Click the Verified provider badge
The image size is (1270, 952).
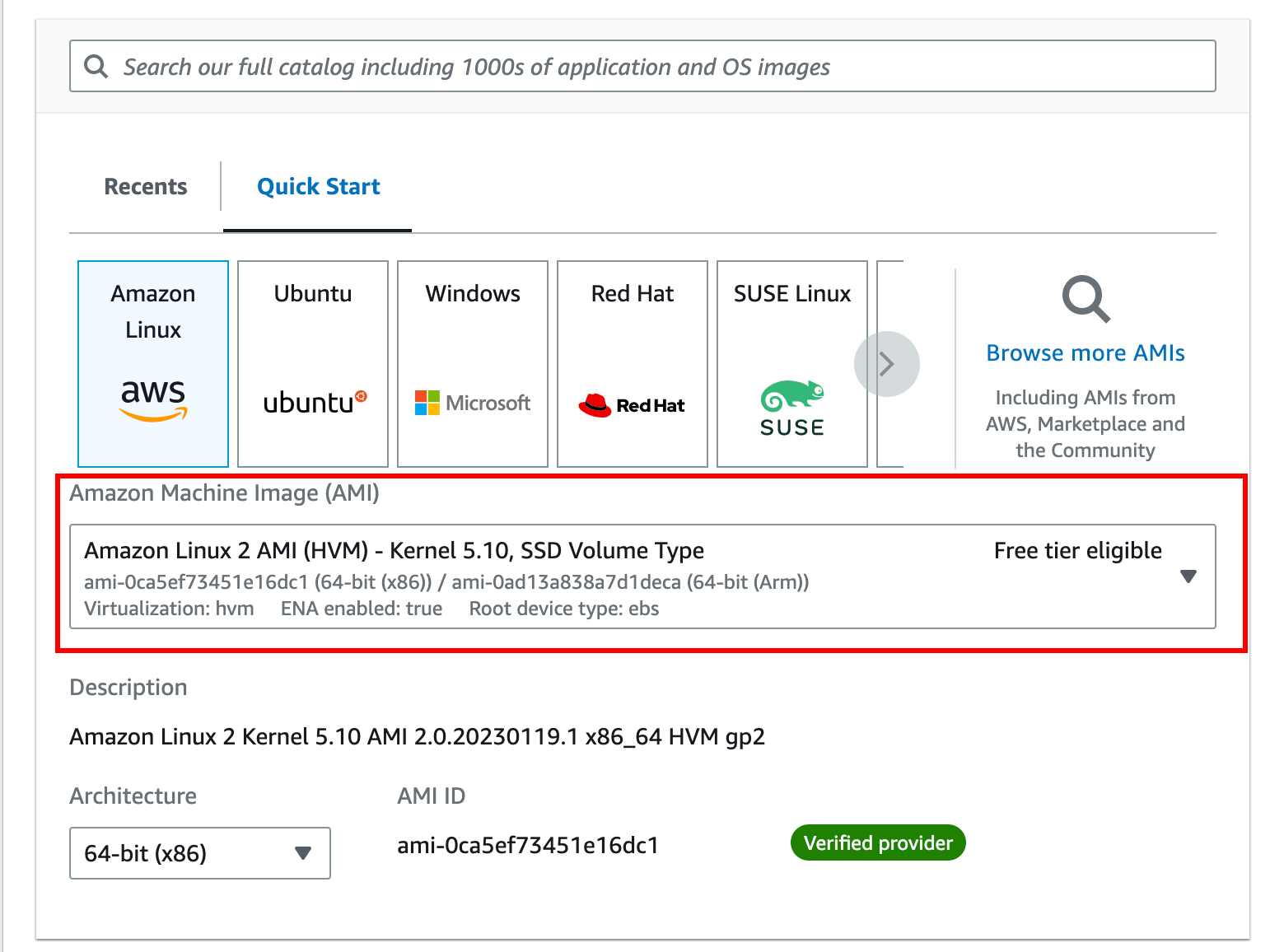tap(878, 843)
